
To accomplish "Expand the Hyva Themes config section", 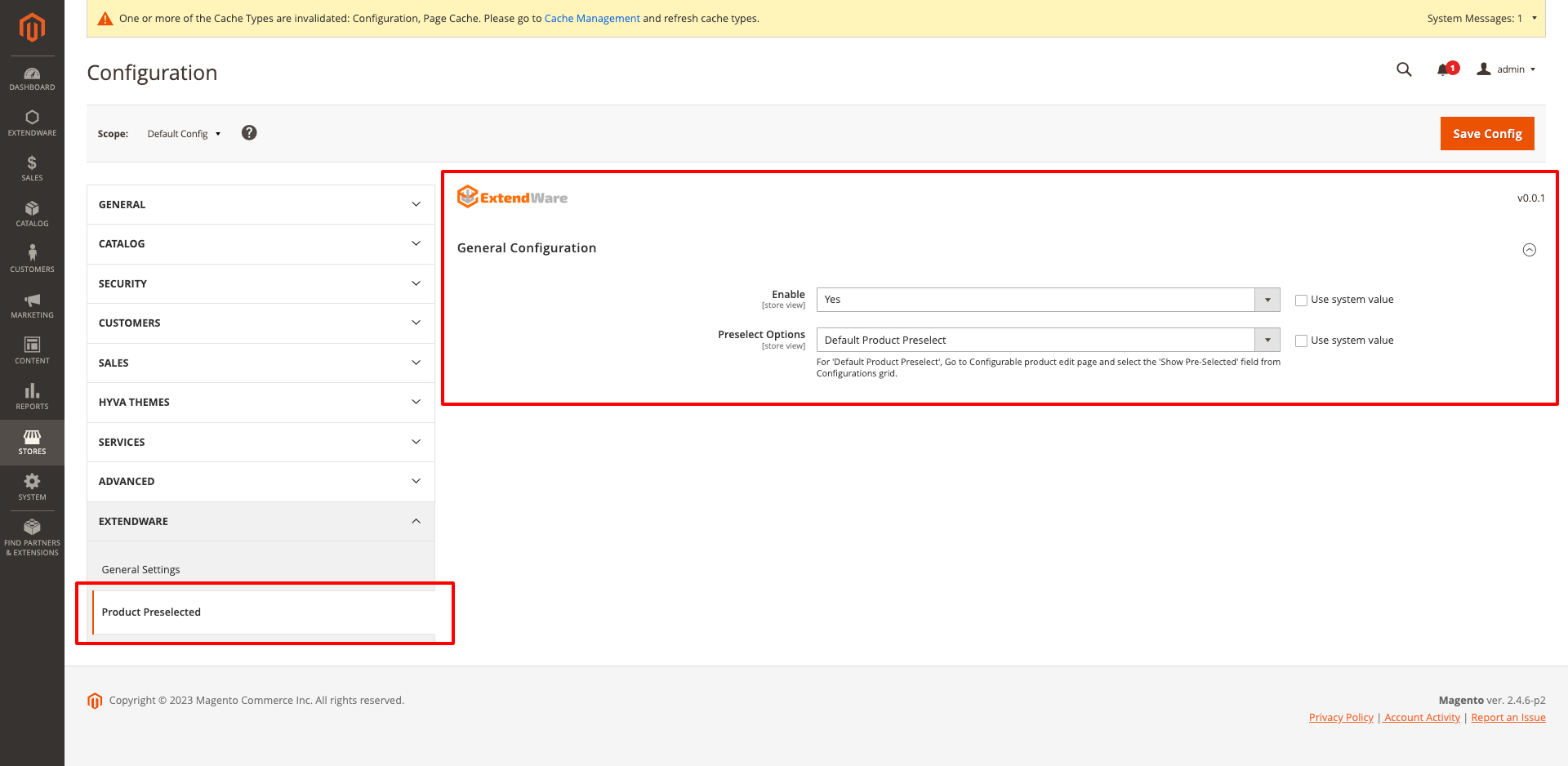I will click(261, 403).
